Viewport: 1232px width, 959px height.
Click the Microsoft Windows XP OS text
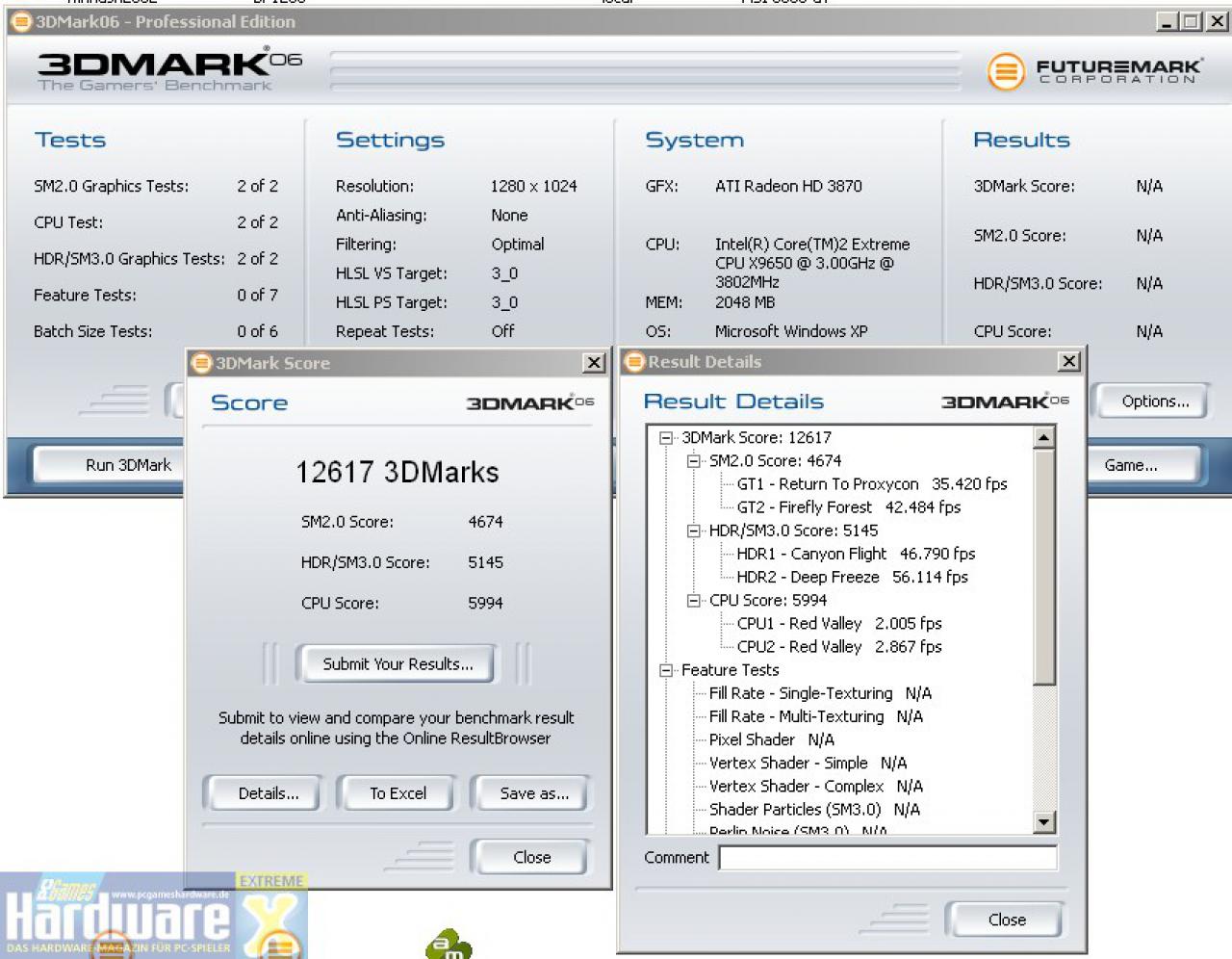click(791, 331)
